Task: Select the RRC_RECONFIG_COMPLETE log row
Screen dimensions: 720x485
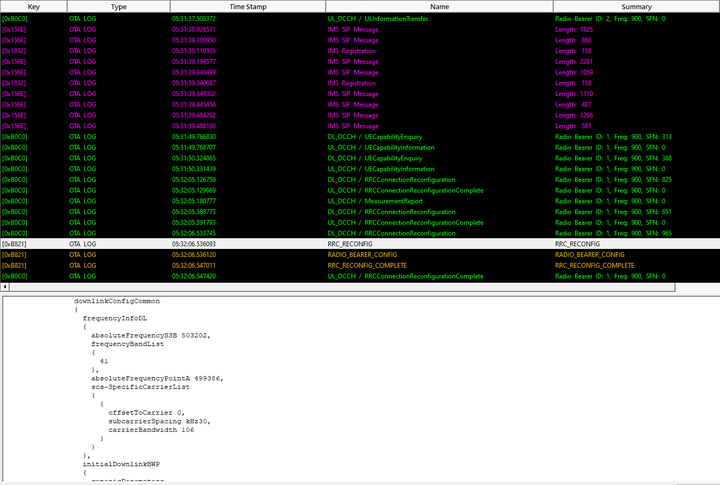Action: (x=360, y=265)
